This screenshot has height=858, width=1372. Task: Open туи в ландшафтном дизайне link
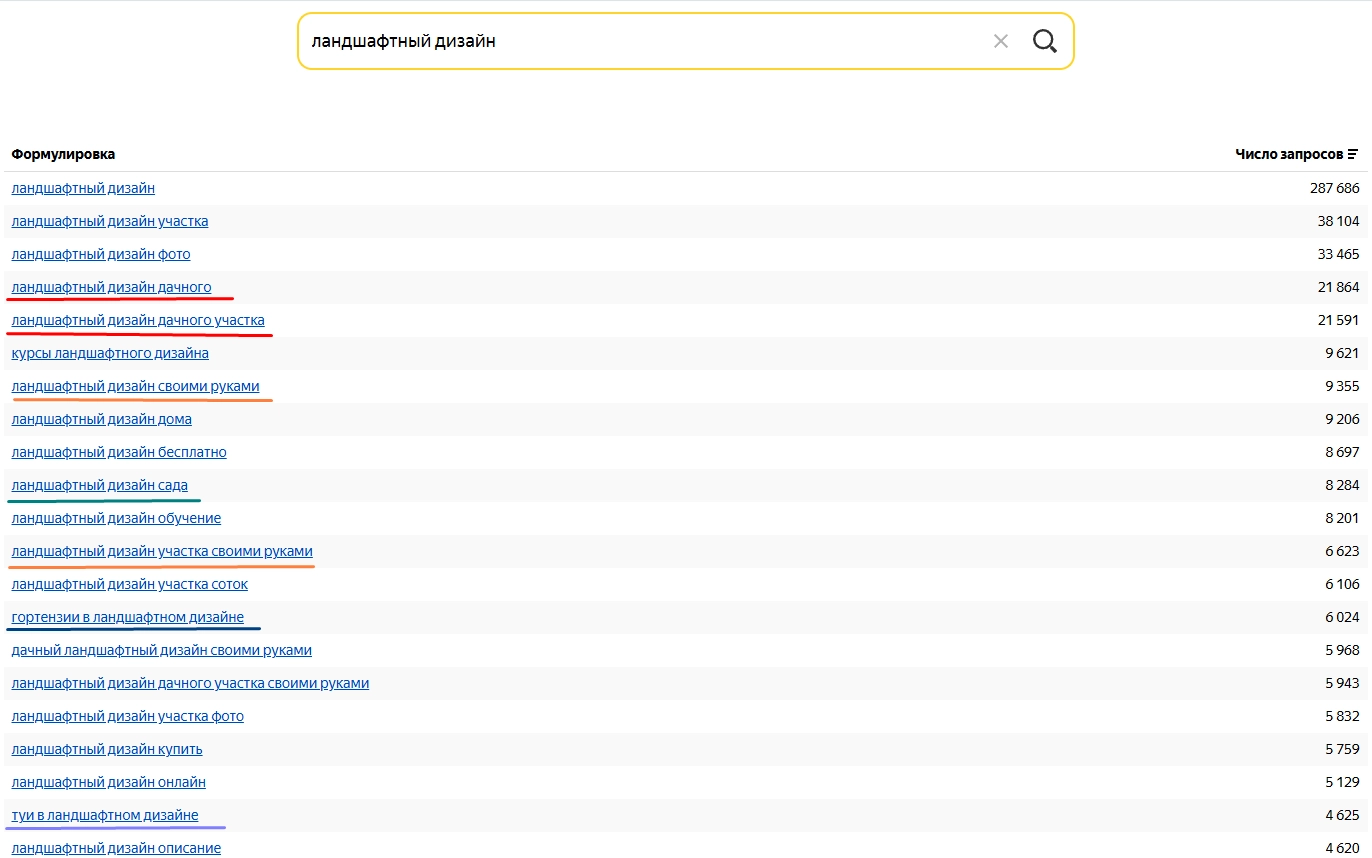click(x=105, y=815)
